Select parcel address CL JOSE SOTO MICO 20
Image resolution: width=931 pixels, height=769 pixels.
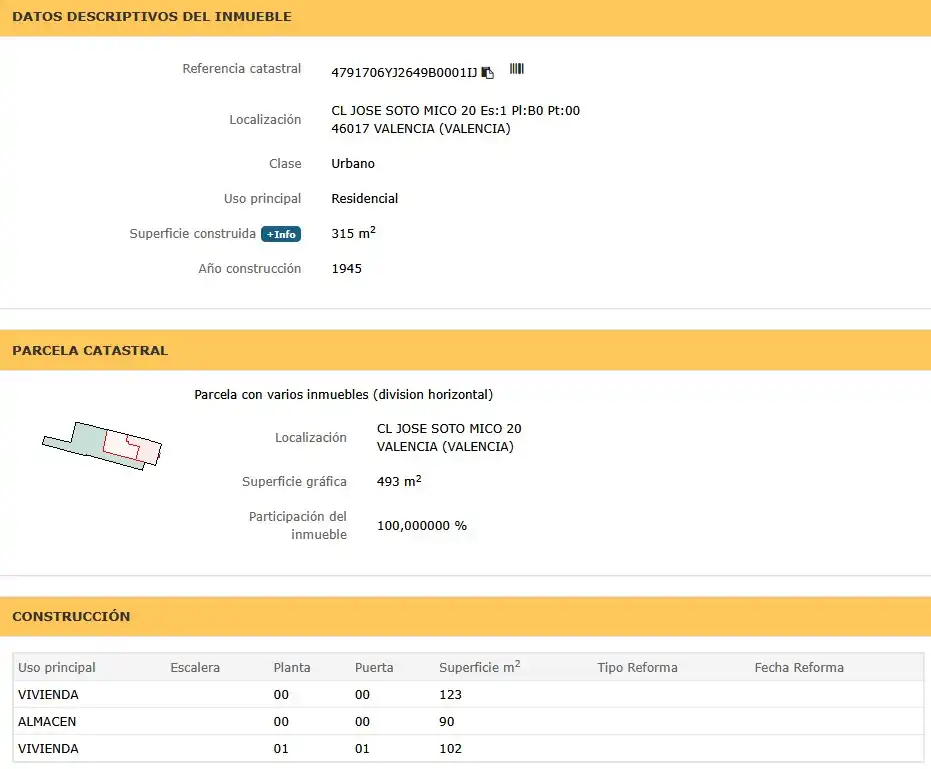pyautogui.click(x=449, y=429)
